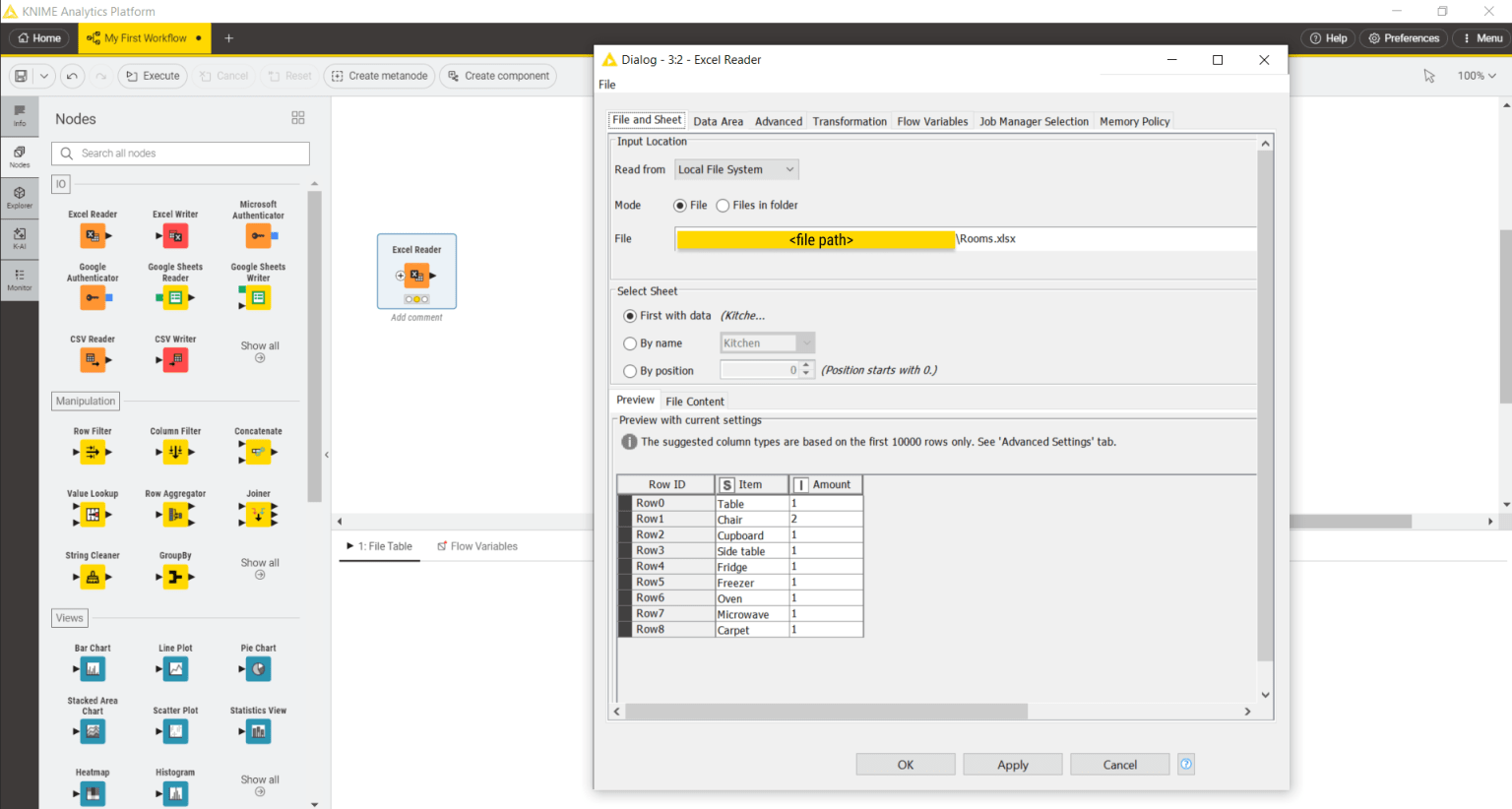Open the Memory Policy tab
Image resolution: width=1512 pixels, height=809 pixels.
pyautogui.click(x=1134, y=121)
